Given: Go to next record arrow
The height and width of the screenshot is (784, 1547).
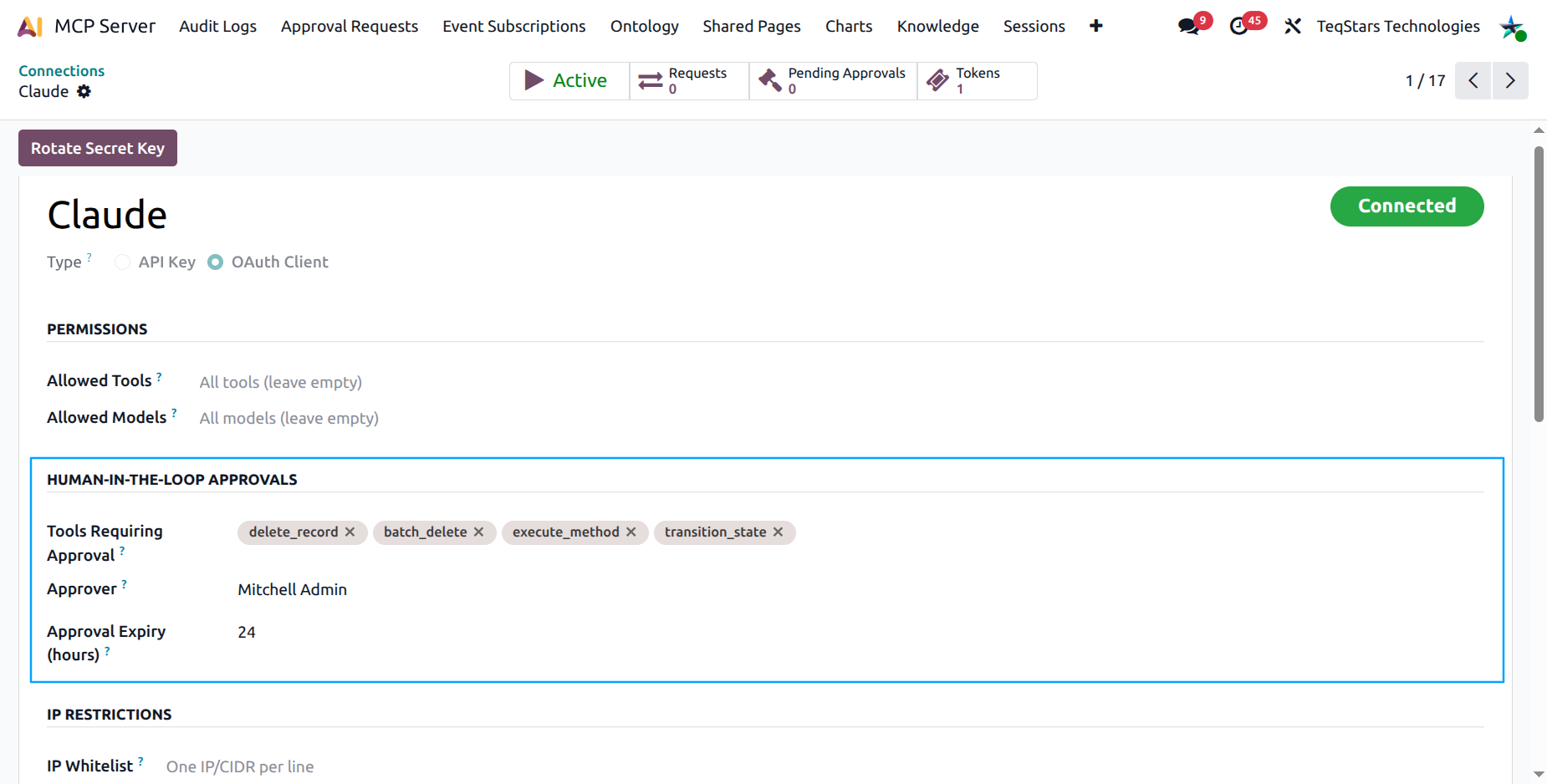Looking at the screenshot, I should pos(1510,81).
